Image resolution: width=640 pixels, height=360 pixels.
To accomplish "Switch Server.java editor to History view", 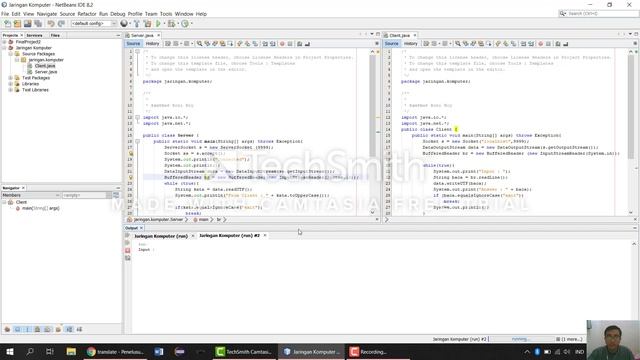I will point(153,44).
